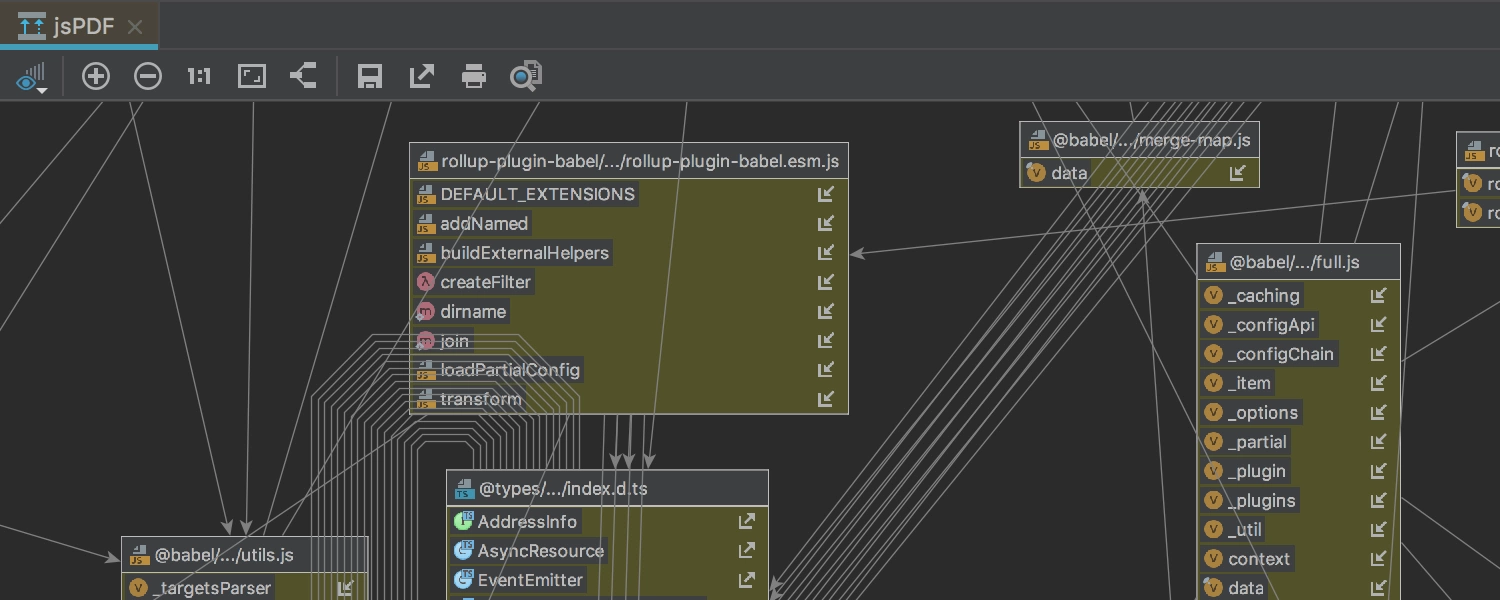Select the _item row
The height and width of the screenshot is (600, 1500).
pyautogui.click(x=1299, y=383)
